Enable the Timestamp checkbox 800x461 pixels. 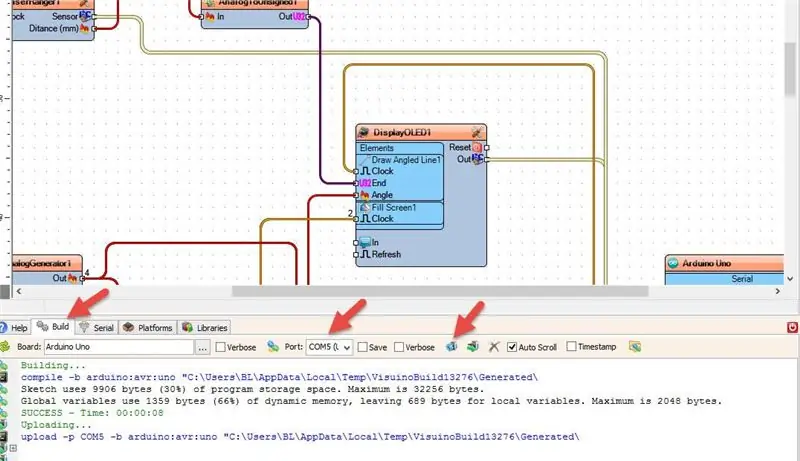571,347
